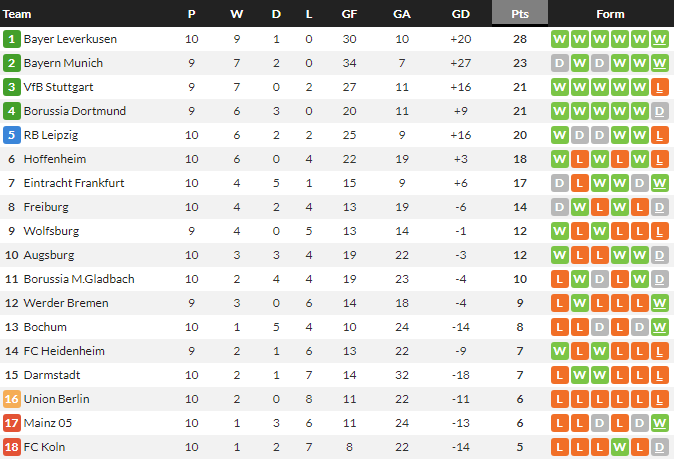Click Werder Bremen's latest win form badge
This screenshot has width=674, height=459.
[x=659, y=303]
